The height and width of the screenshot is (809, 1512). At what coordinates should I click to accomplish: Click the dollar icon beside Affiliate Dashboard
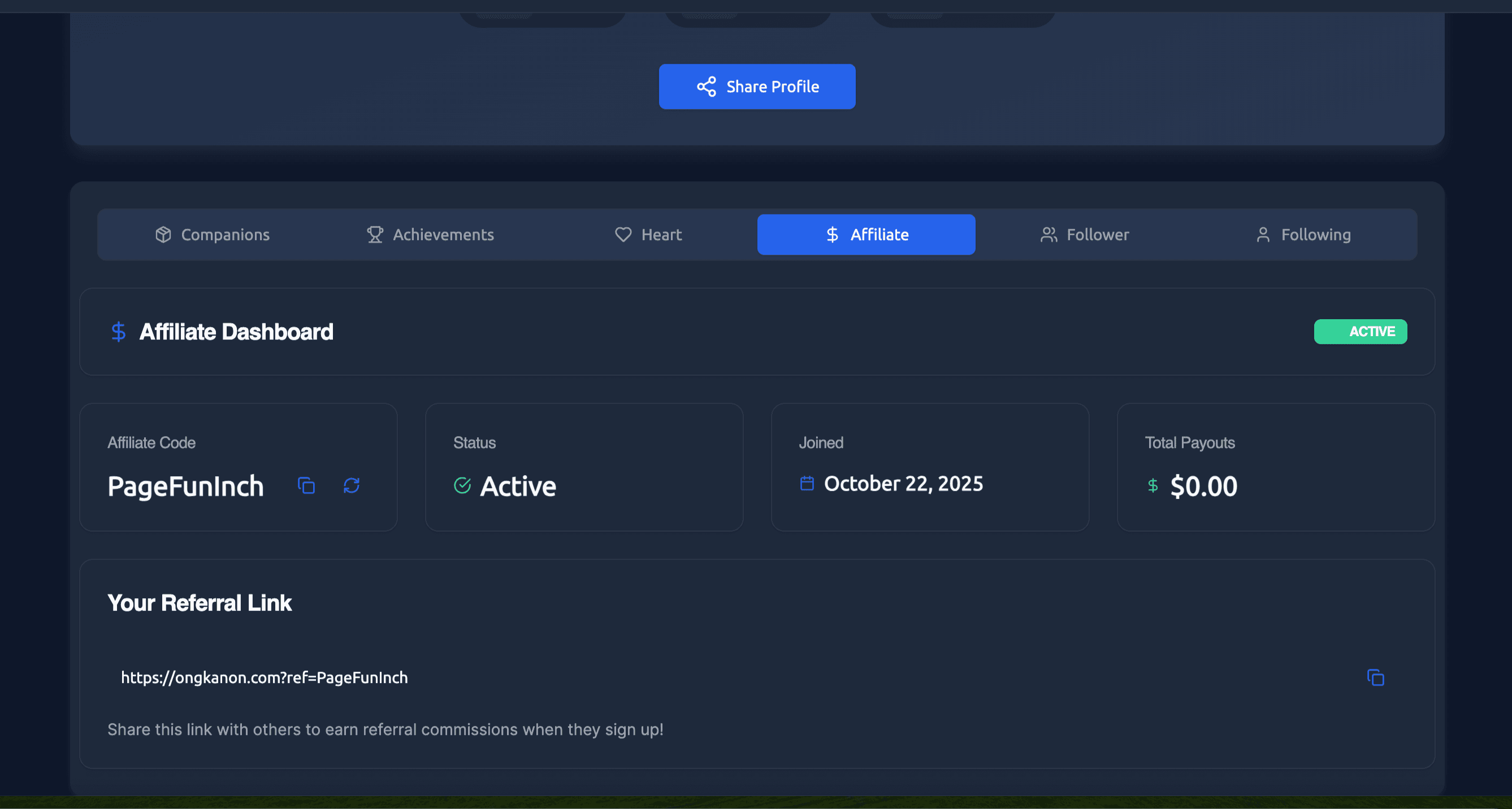point(118,332)
